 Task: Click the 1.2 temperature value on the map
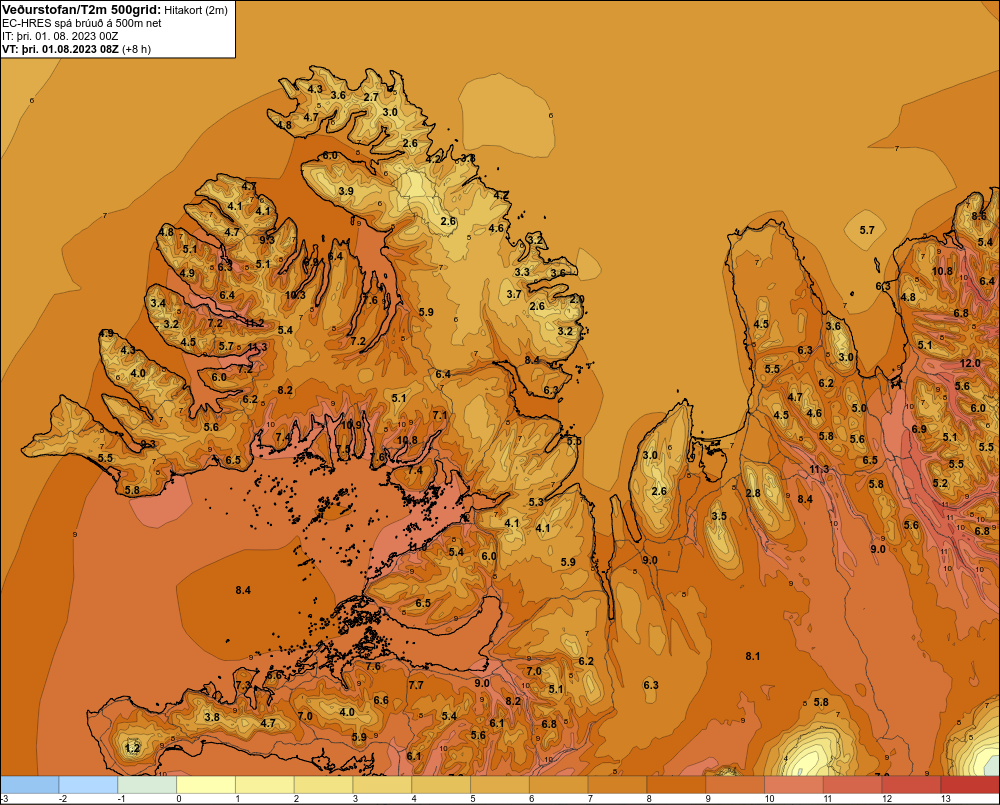[132, 748]
